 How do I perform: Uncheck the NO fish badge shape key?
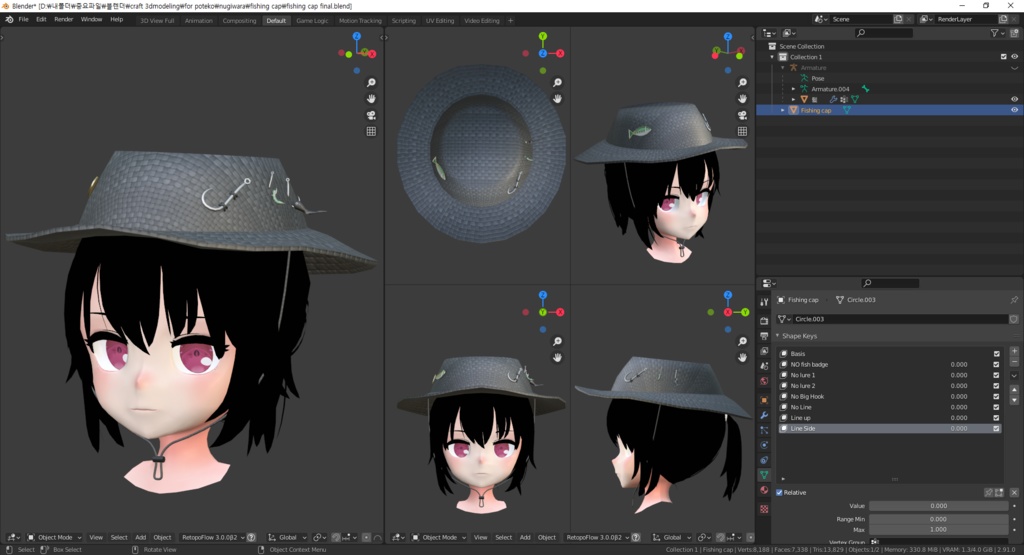pos(996,365)
